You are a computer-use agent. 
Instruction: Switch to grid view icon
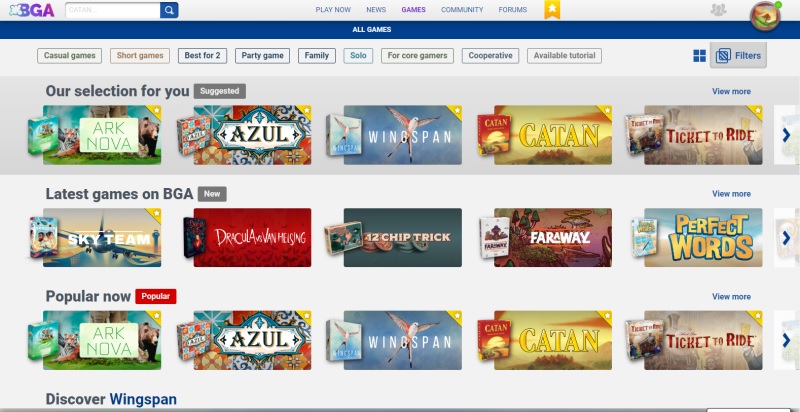699,56
